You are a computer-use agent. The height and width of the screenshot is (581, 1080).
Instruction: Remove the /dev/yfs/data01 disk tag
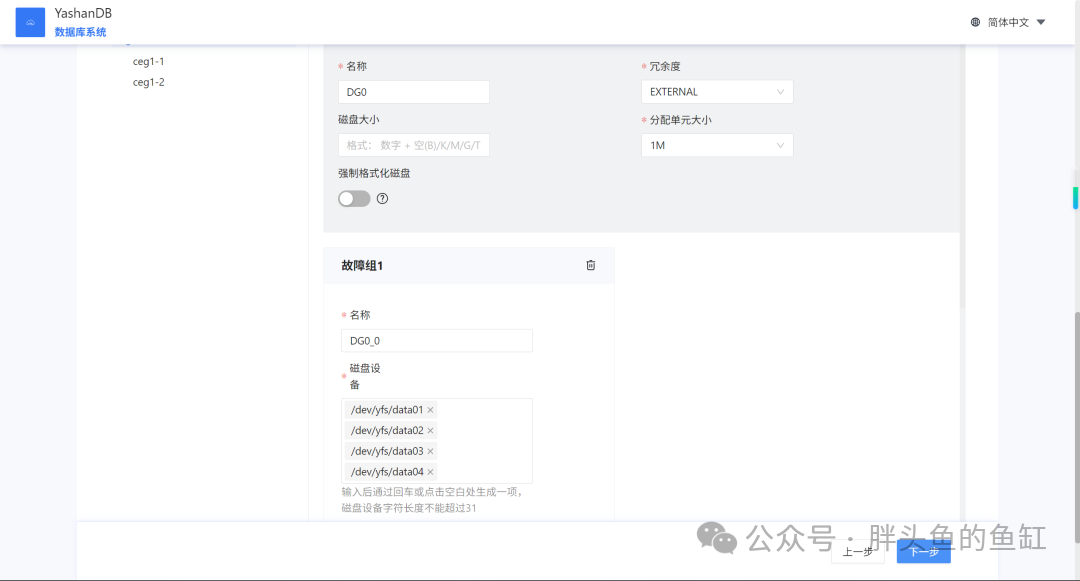coord(430,410)
